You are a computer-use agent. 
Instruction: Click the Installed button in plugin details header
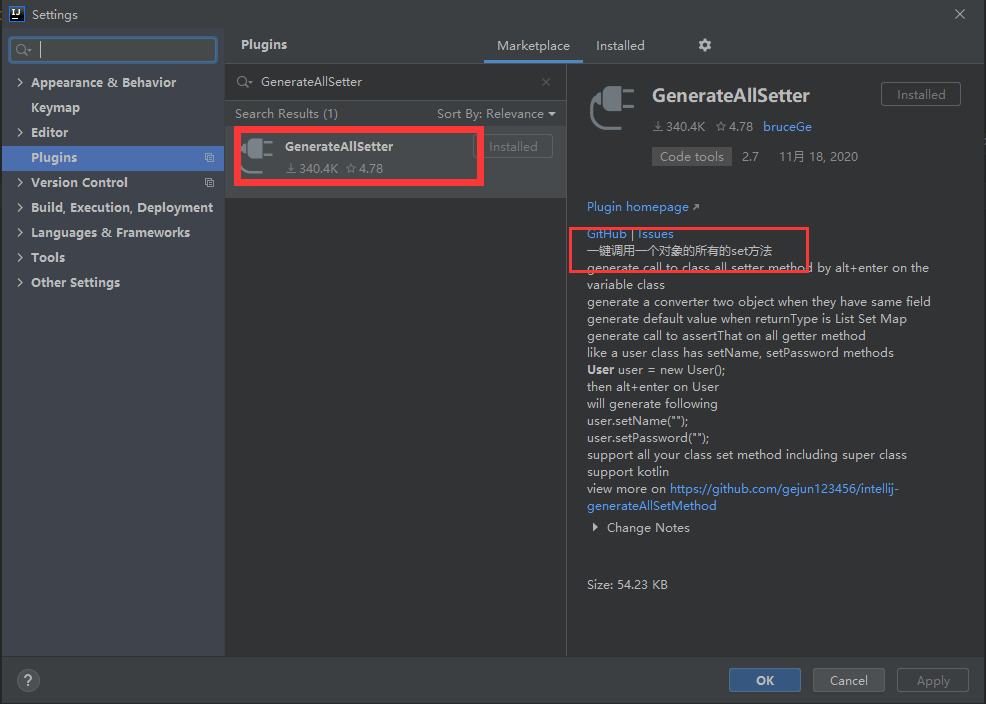pyautogui.click(x=921, y=94)
